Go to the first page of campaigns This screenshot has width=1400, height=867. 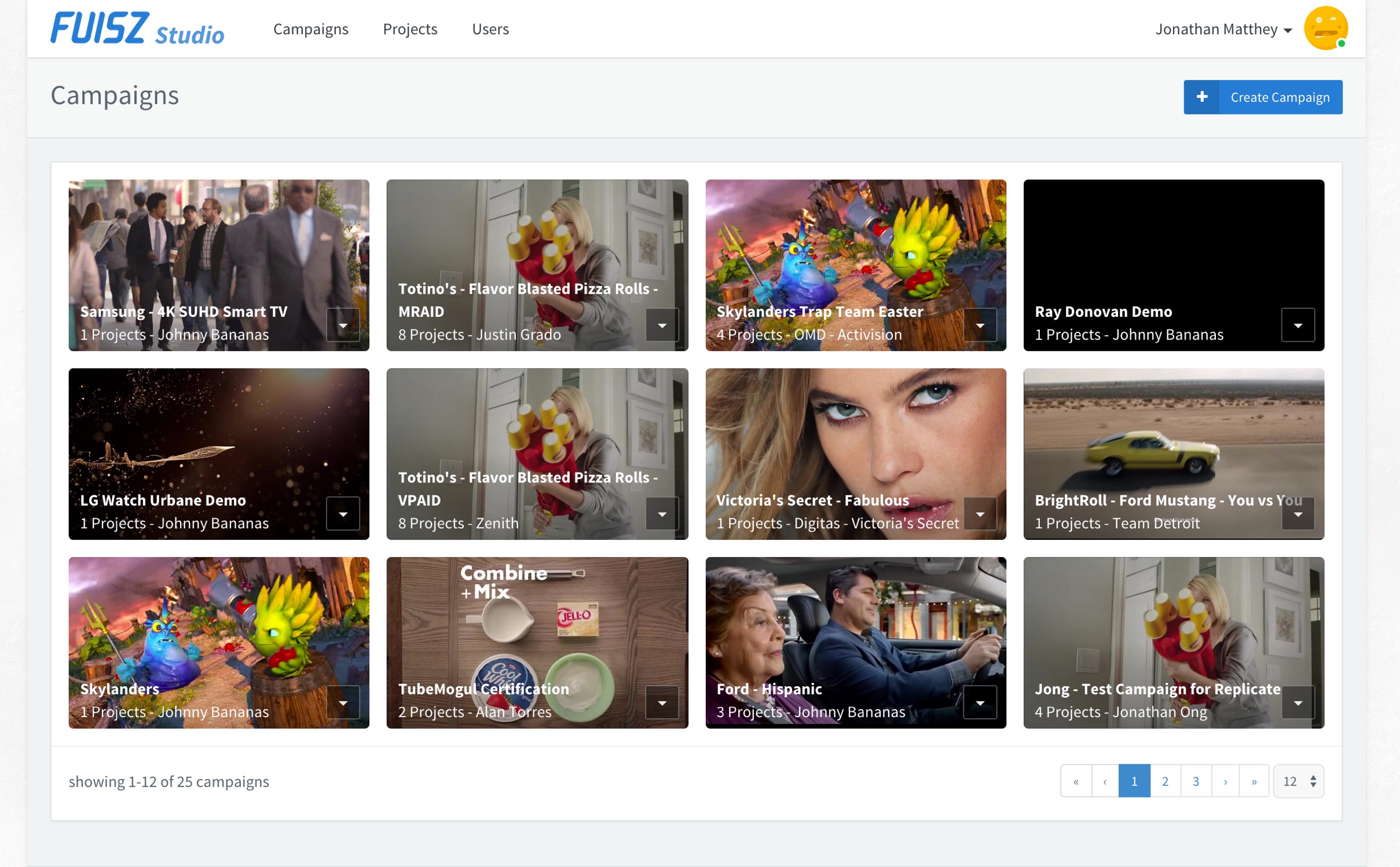1075,781
